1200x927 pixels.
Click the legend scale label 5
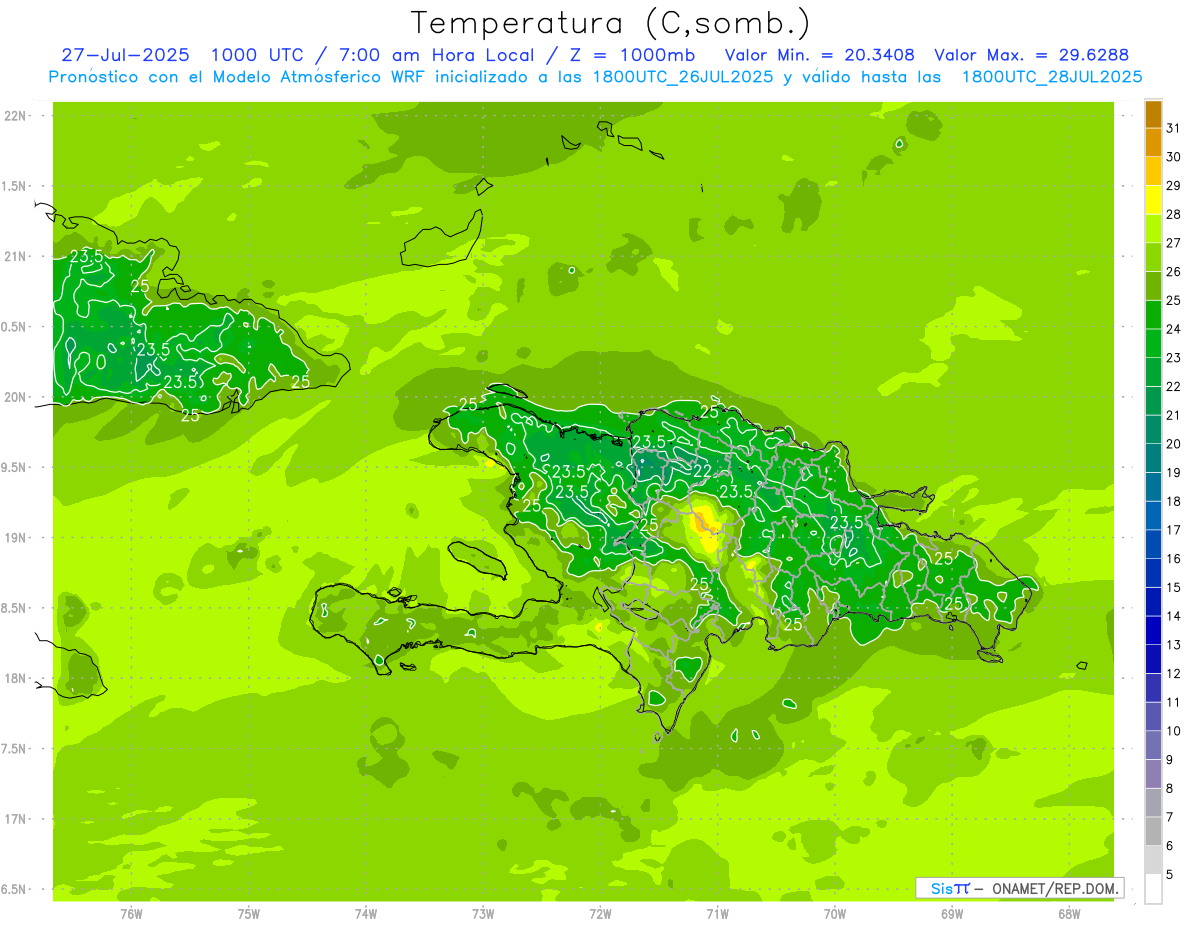1170,875
